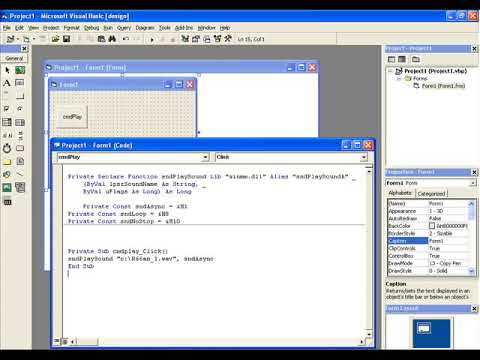
Task: Click the Find binoculars toolbar icon
Action: [x=112, y=39]
